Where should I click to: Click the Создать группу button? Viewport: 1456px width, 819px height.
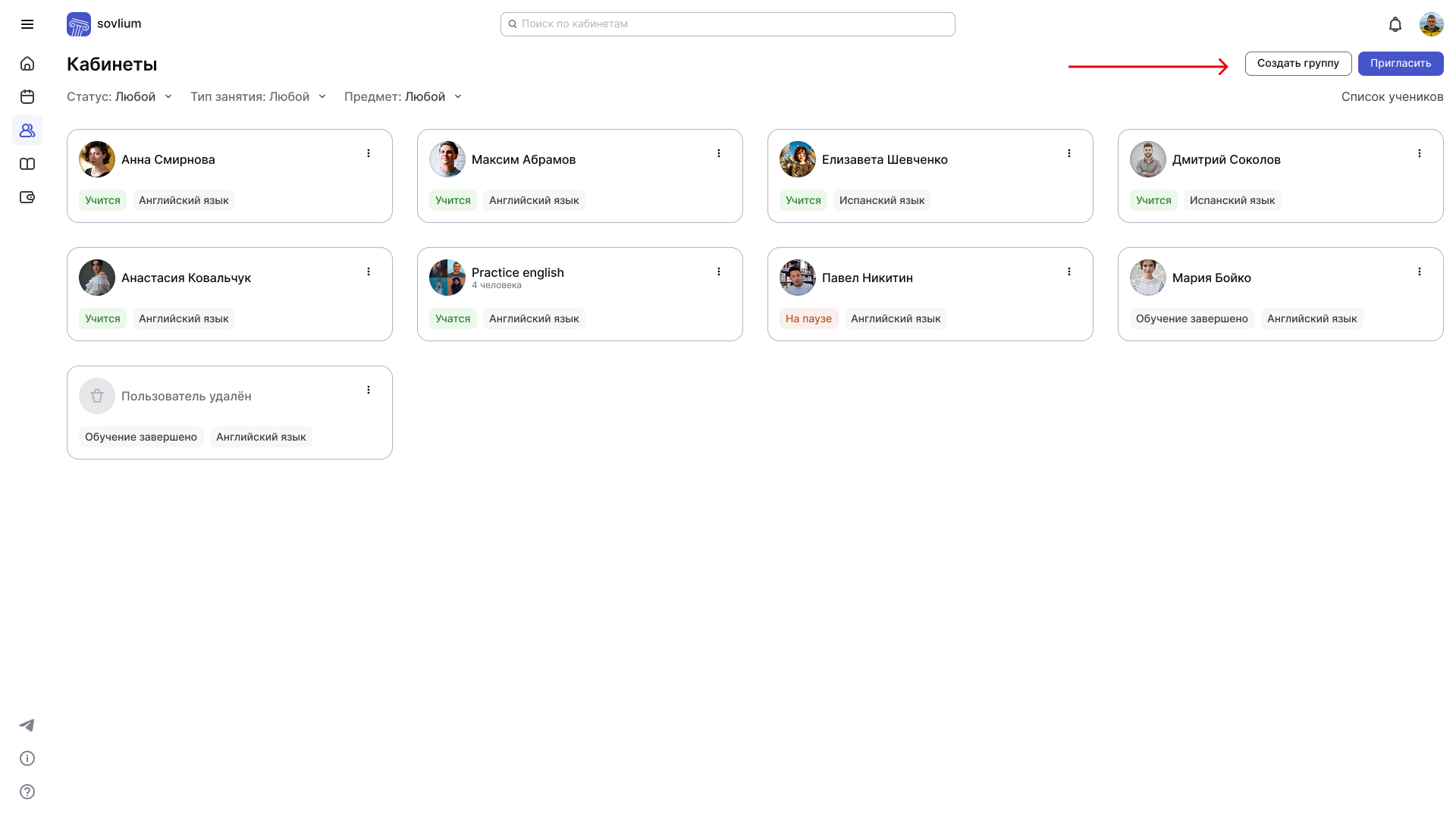pyautogui.click(x=1298, y=64)
